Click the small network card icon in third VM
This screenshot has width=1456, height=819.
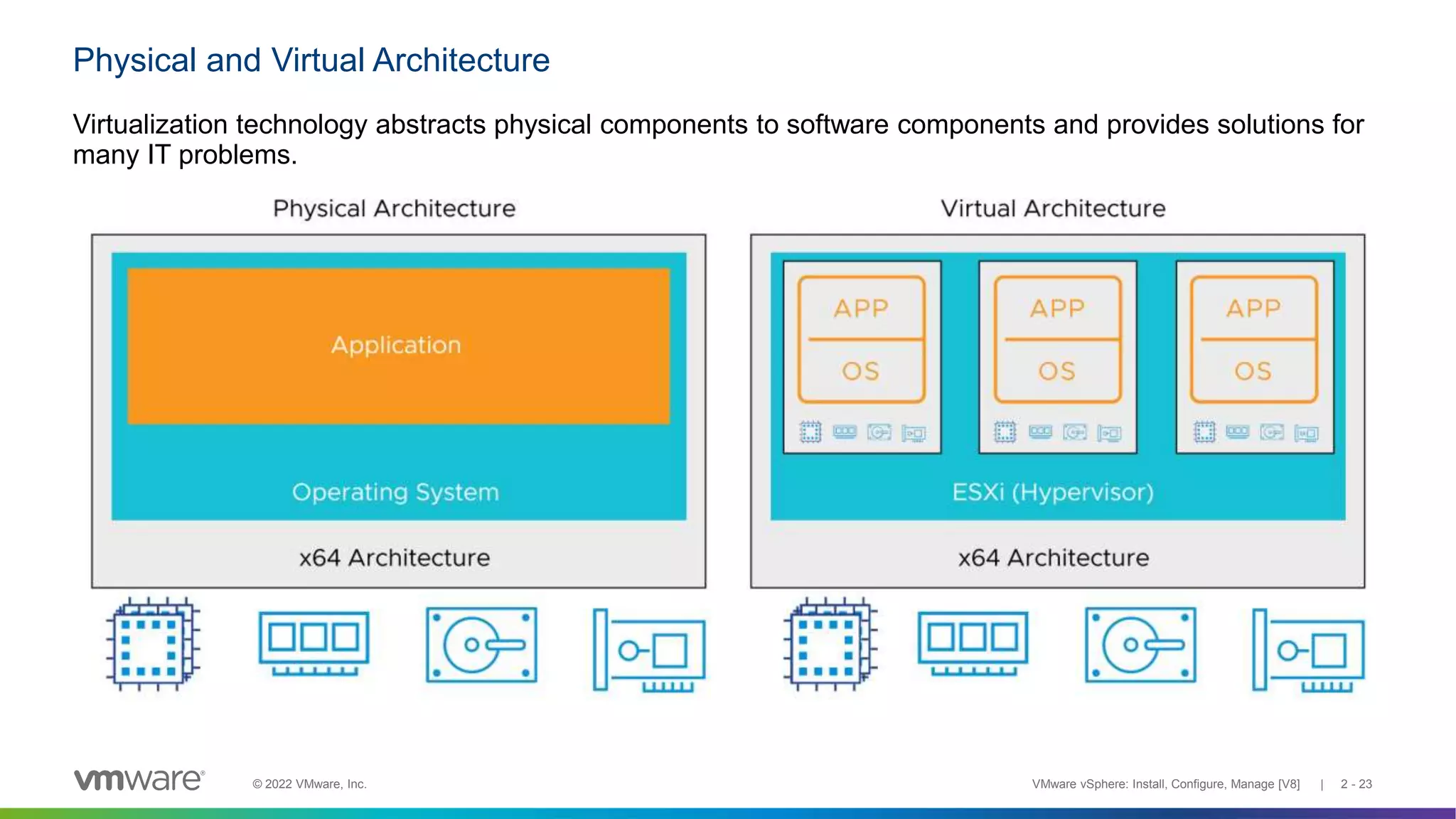pos(1306,433)
